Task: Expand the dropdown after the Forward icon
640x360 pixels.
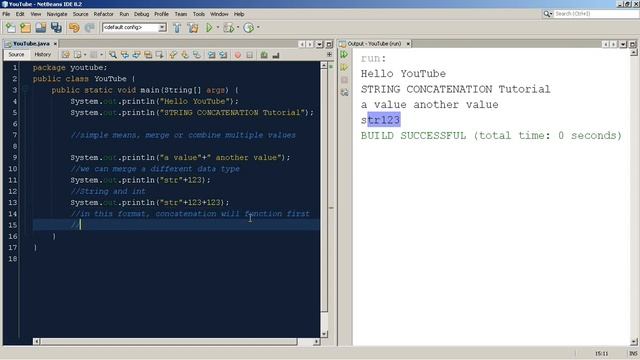Action: click(x=101, y=55)
